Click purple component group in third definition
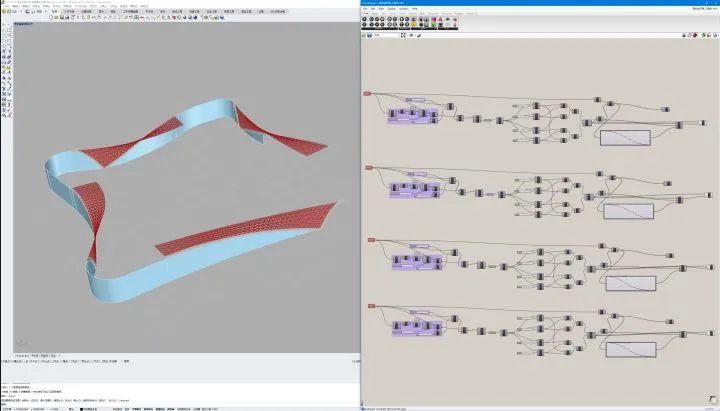The height and width of the screenshot is (411, 720). coord(417,262)
